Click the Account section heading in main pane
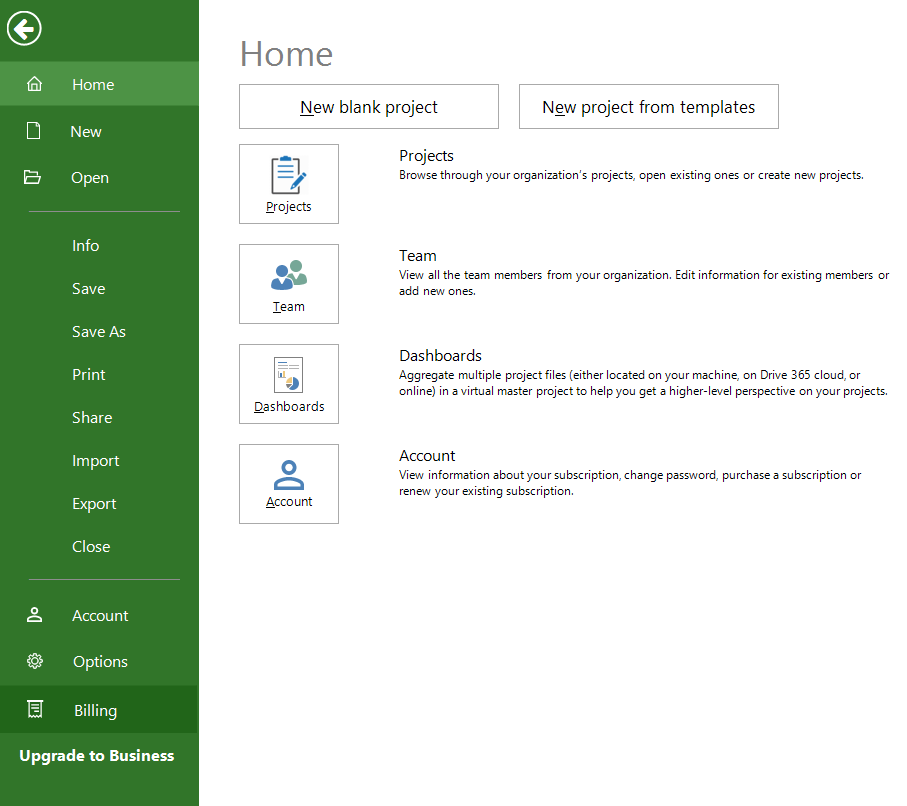The image size is (907, 806). [427, 455]
